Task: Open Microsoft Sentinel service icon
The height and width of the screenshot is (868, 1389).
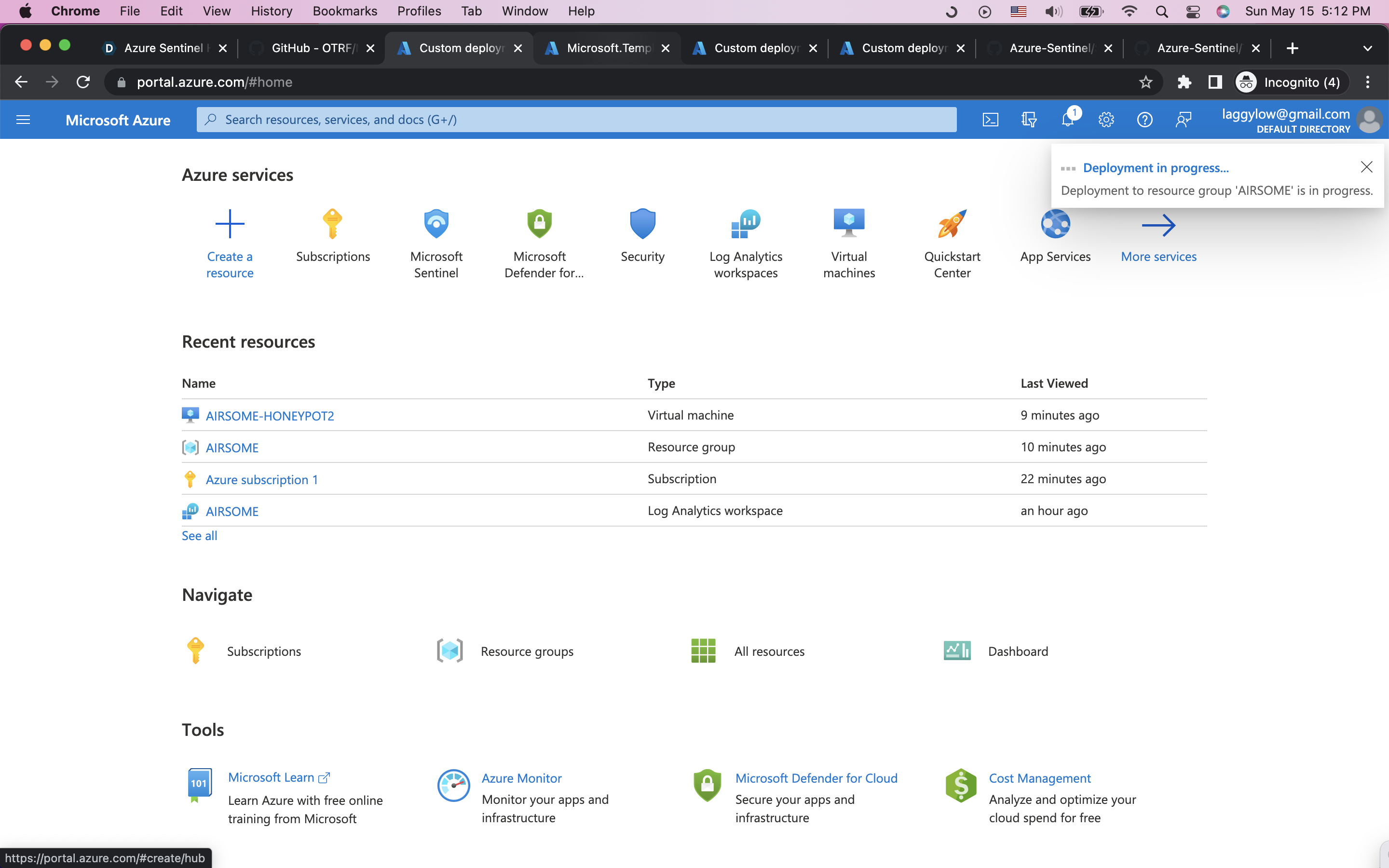Action: (436, 224)
